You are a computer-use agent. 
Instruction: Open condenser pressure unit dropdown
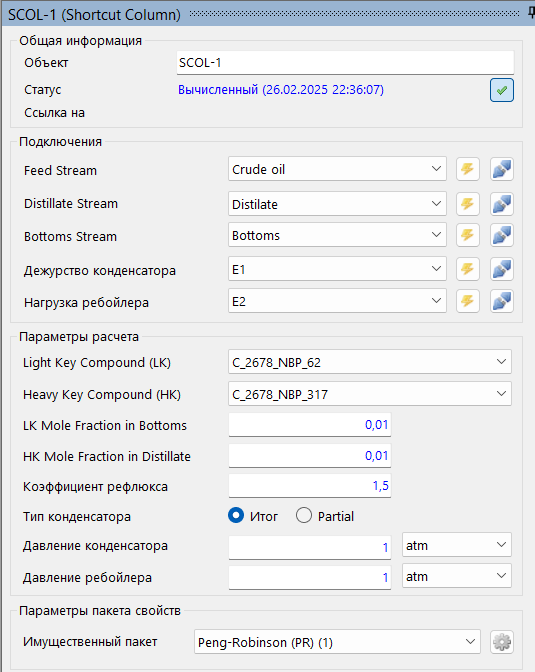tap(457, 545)
